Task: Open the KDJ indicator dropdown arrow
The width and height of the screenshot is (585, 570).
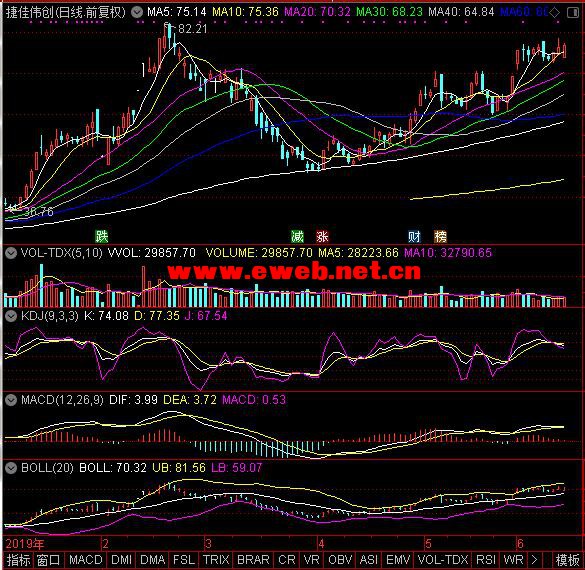Action: [x=11, y=316]
